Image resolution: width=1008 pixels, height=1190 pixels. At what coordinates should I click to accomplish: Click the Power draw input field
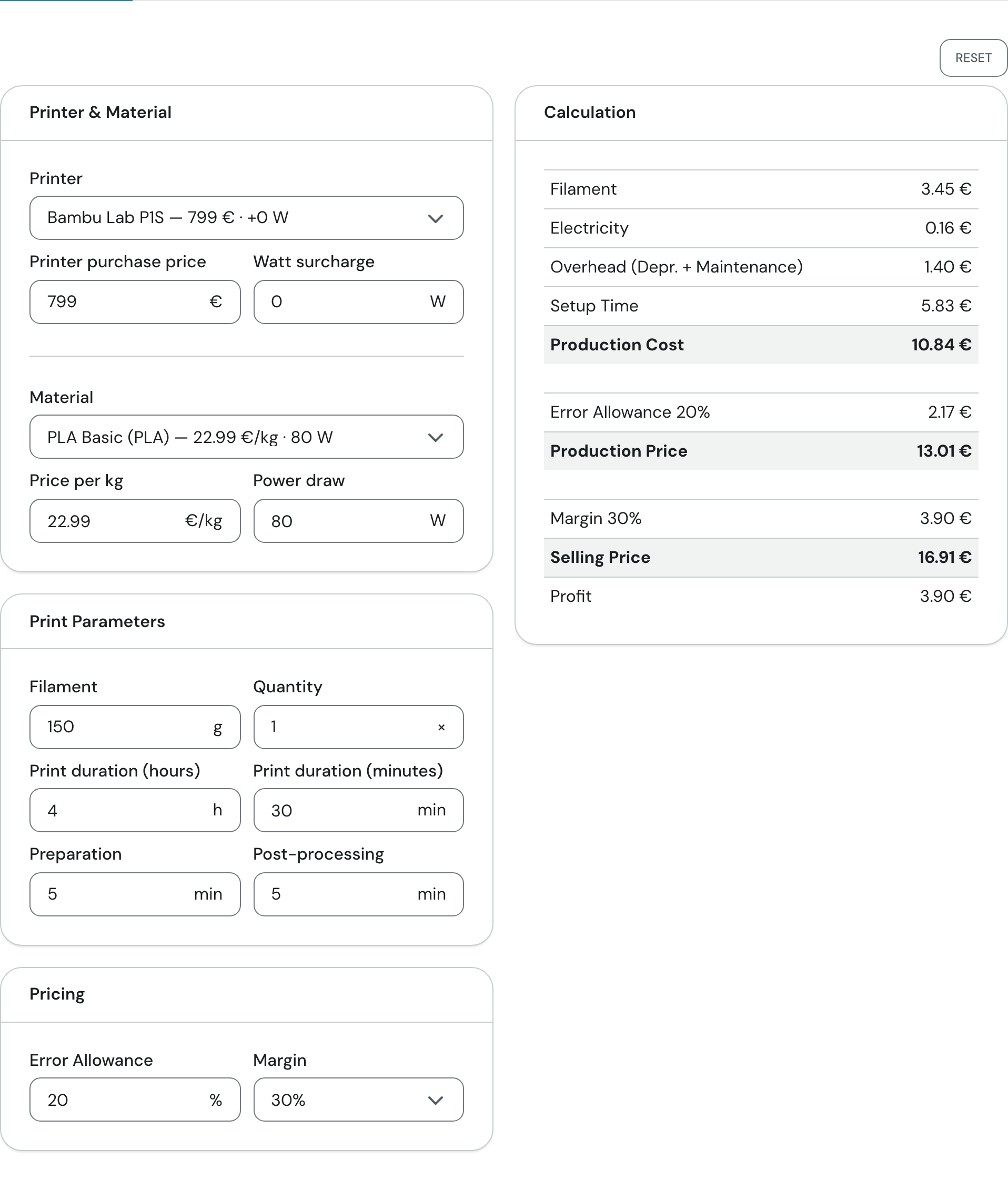(358, 521)
